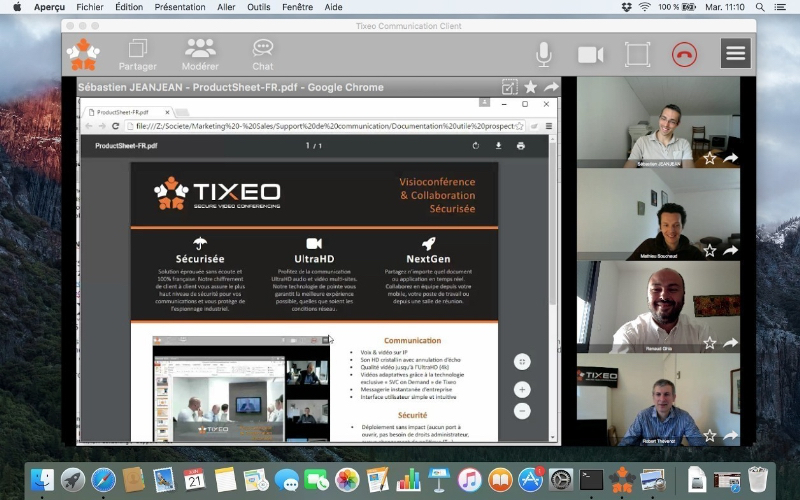
Task: Close the ProductSheet-FR.pdf Chrome tab
Action: (x=167, y=112)
